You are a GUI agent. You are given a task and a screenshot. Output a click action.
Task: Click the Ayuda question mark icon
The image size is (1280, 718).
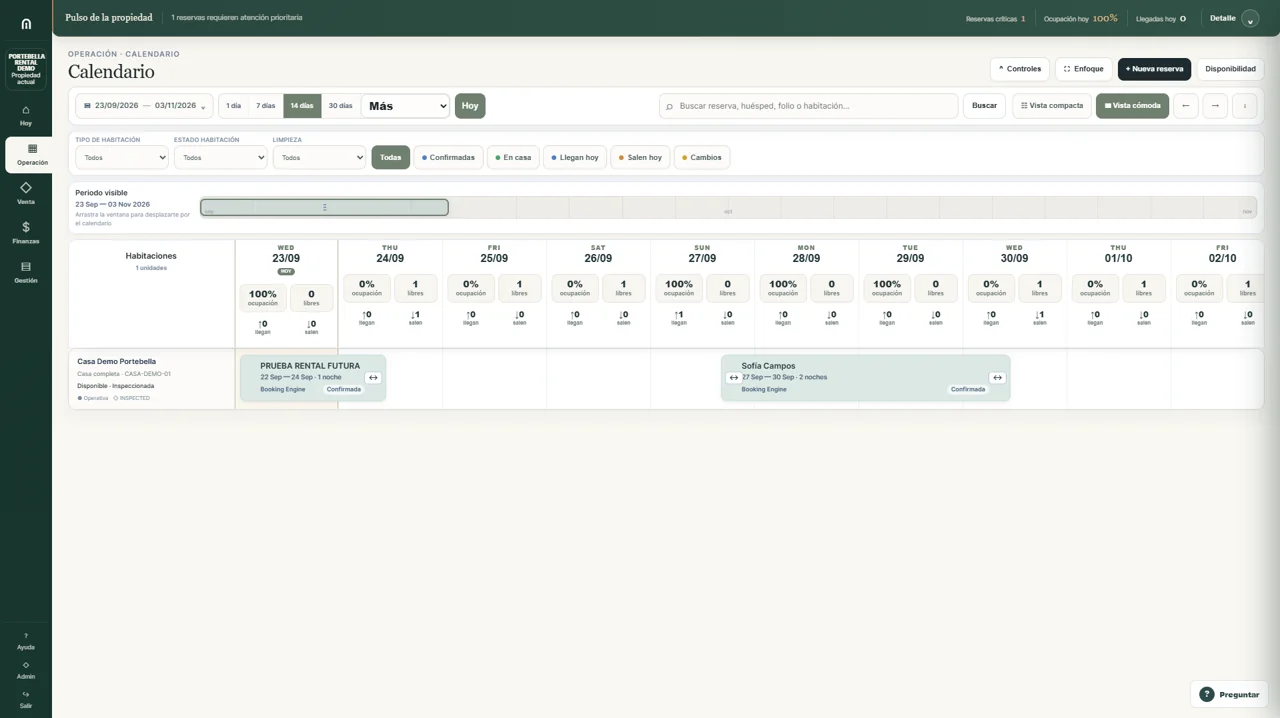click(26, 636)
